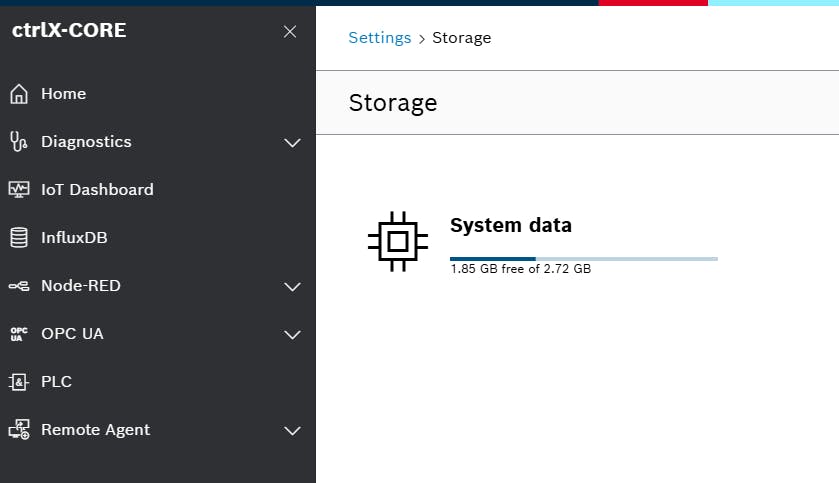
Task: Click the PLC logic gate icon
Action: (x=18, y=382)
